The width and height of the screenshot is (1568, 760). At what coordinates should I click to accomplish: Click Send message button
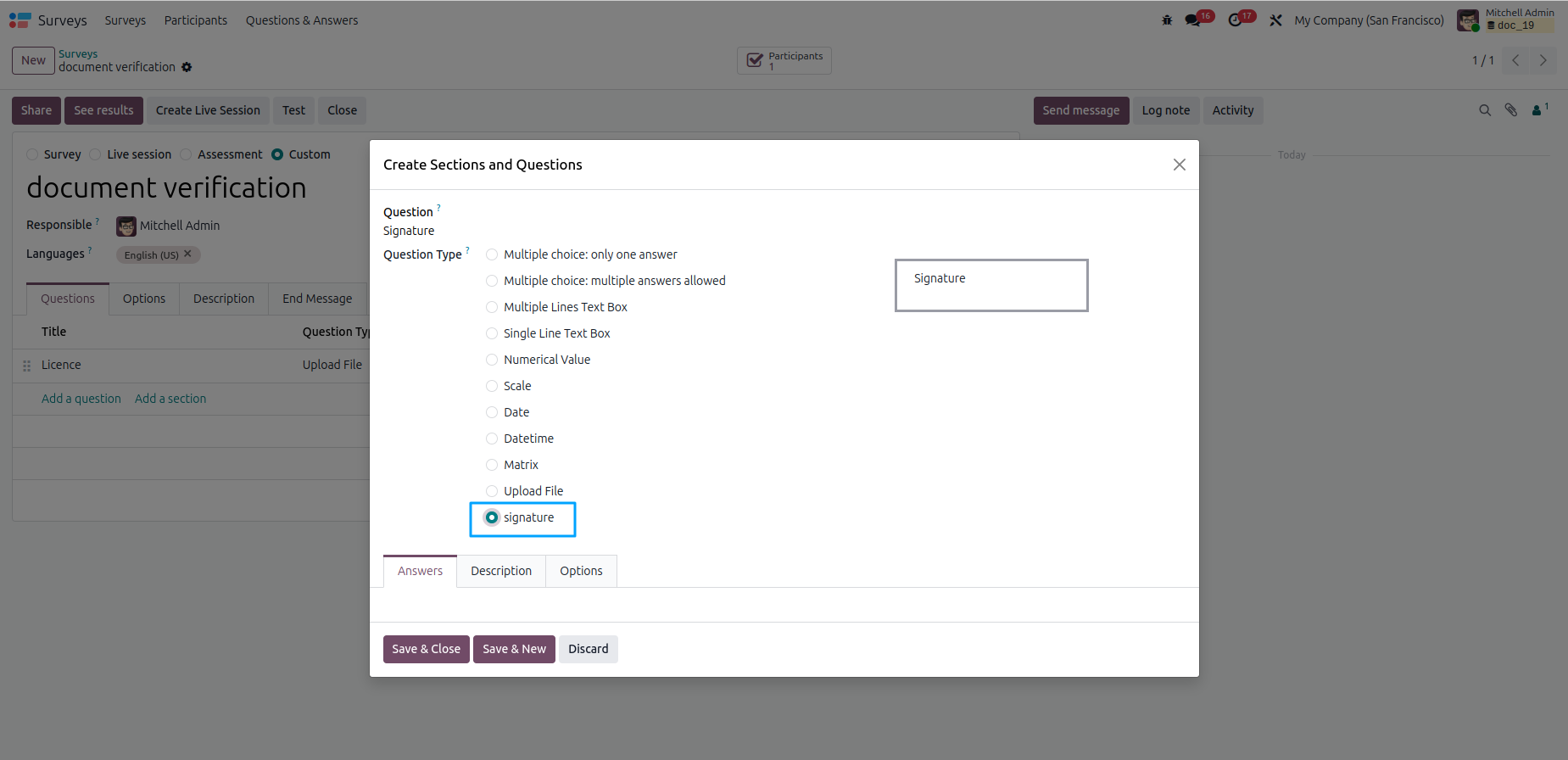(1081, 110)
